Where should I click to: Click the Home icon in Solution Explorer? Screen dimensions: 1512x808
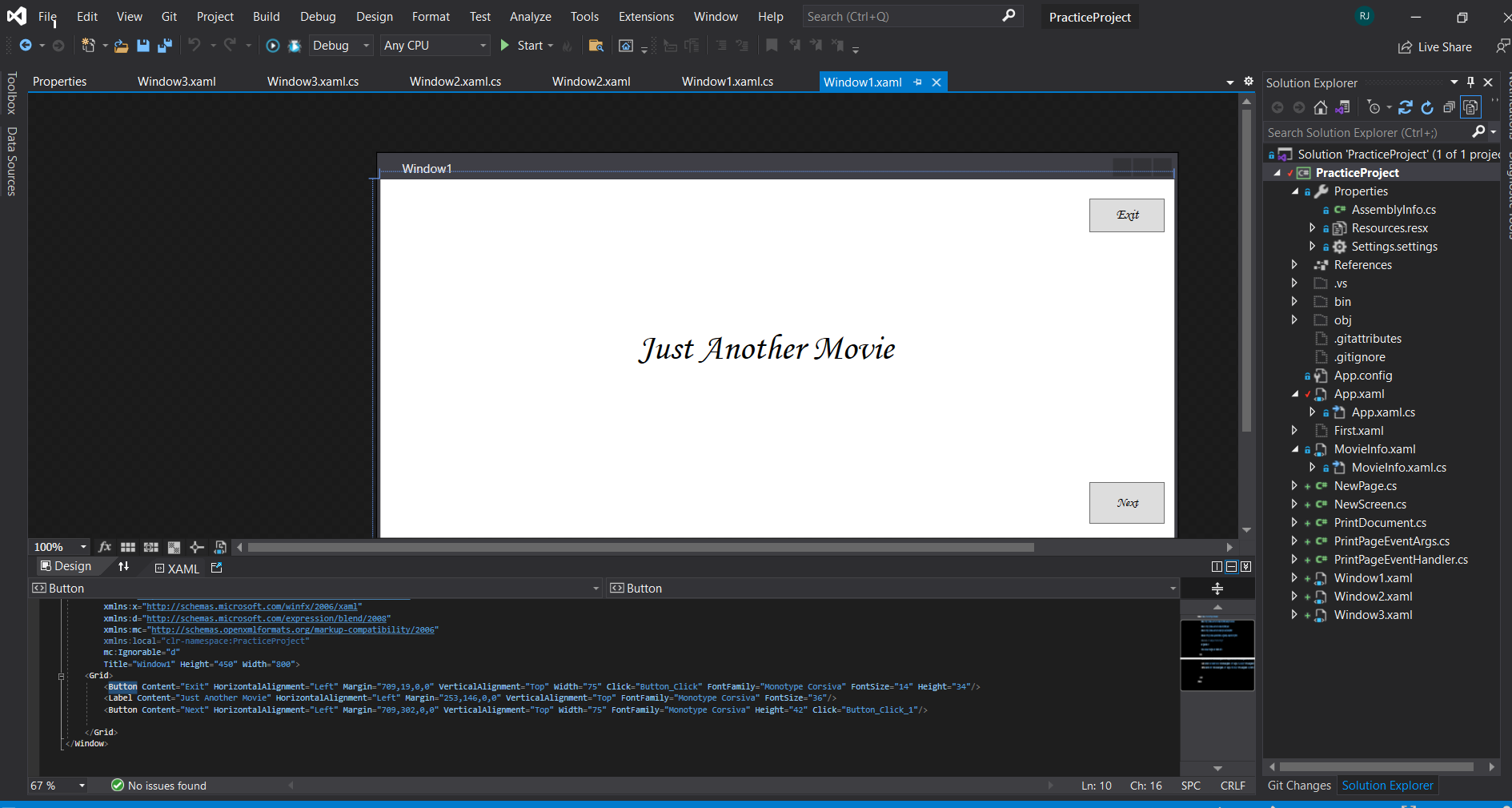tap(1321, 107)
